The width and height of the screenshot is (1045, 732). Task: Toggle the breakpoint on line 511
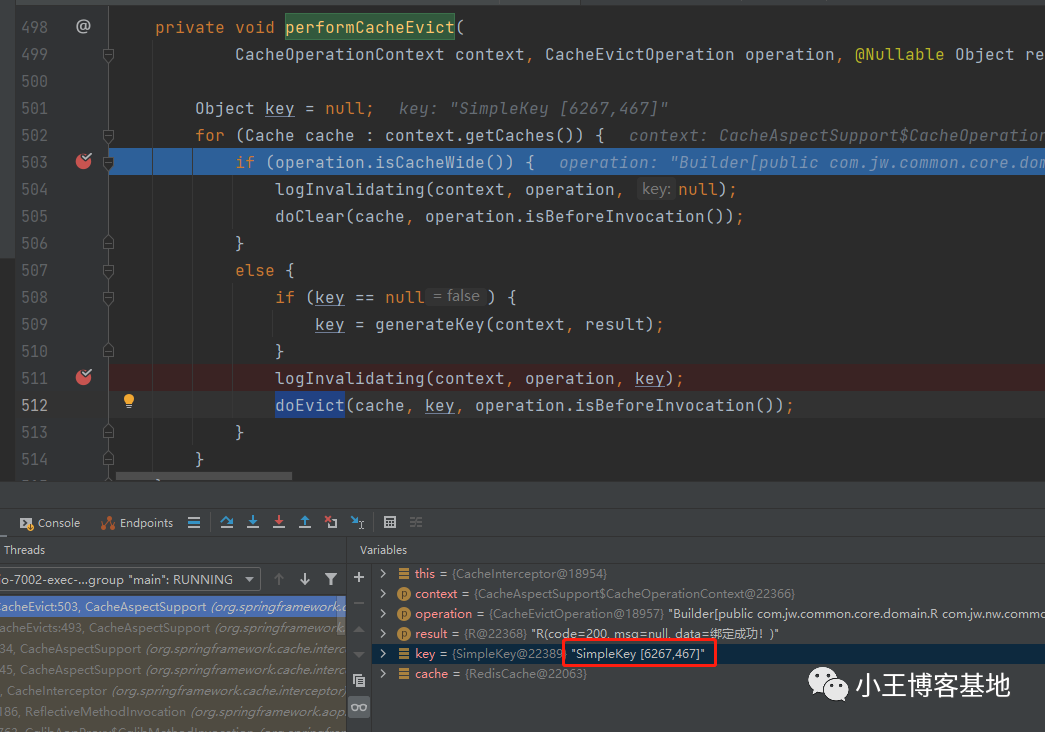(x=84, y=377)
